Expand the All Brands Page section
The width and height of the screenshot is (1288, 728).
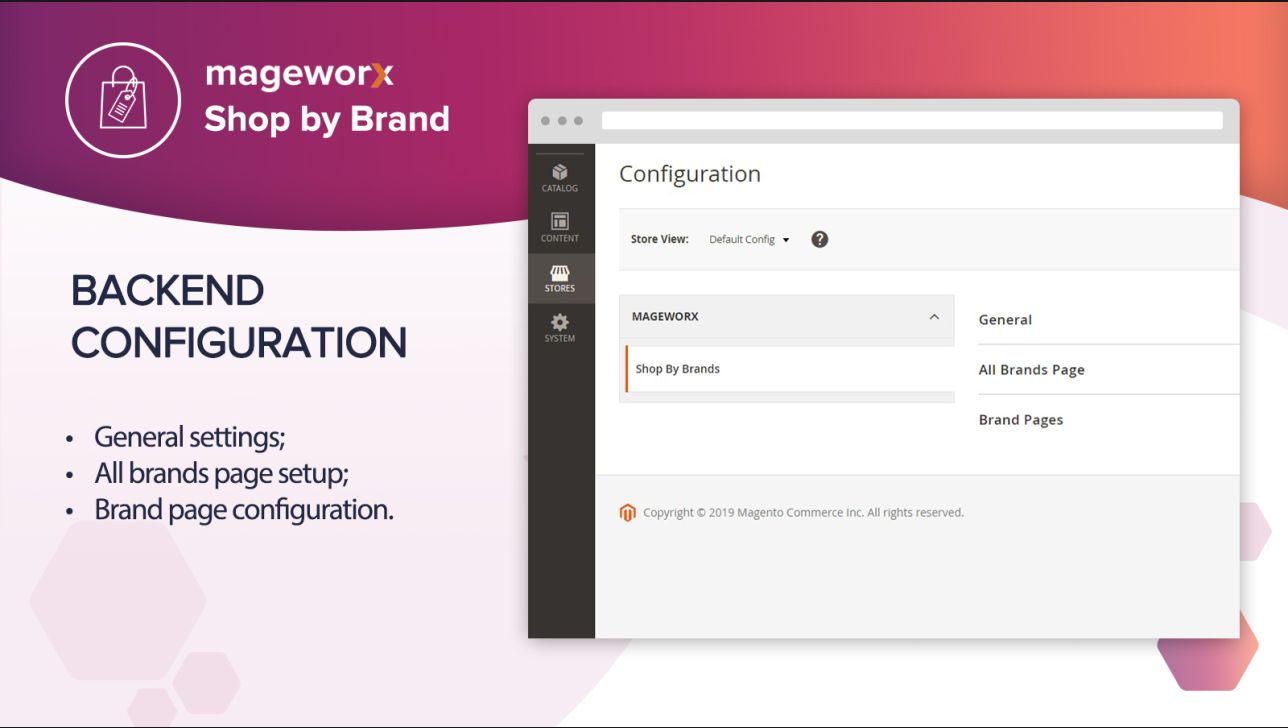1031,370
